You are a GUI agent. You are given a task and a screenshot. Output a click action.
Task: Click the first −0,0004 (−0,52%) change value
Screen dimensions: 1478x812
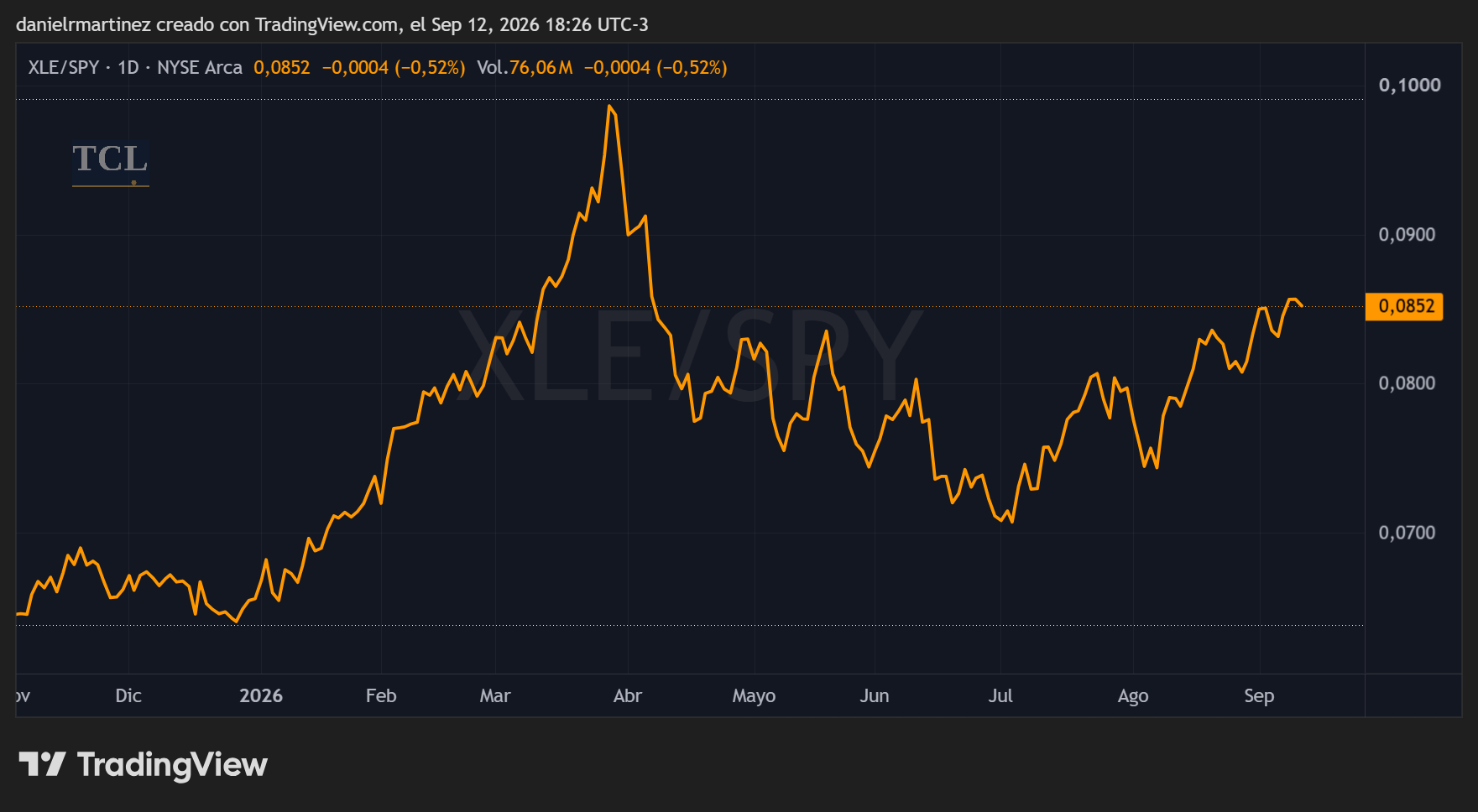coord(394,67)
